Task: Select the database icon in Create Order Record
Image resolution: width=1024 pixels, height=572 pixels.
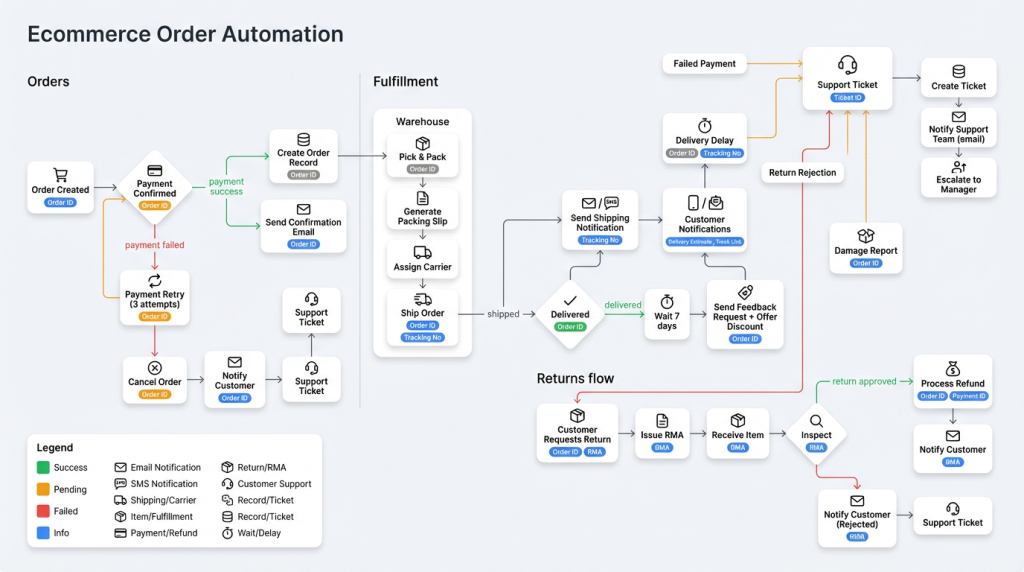Action: (x=303, y=139)
